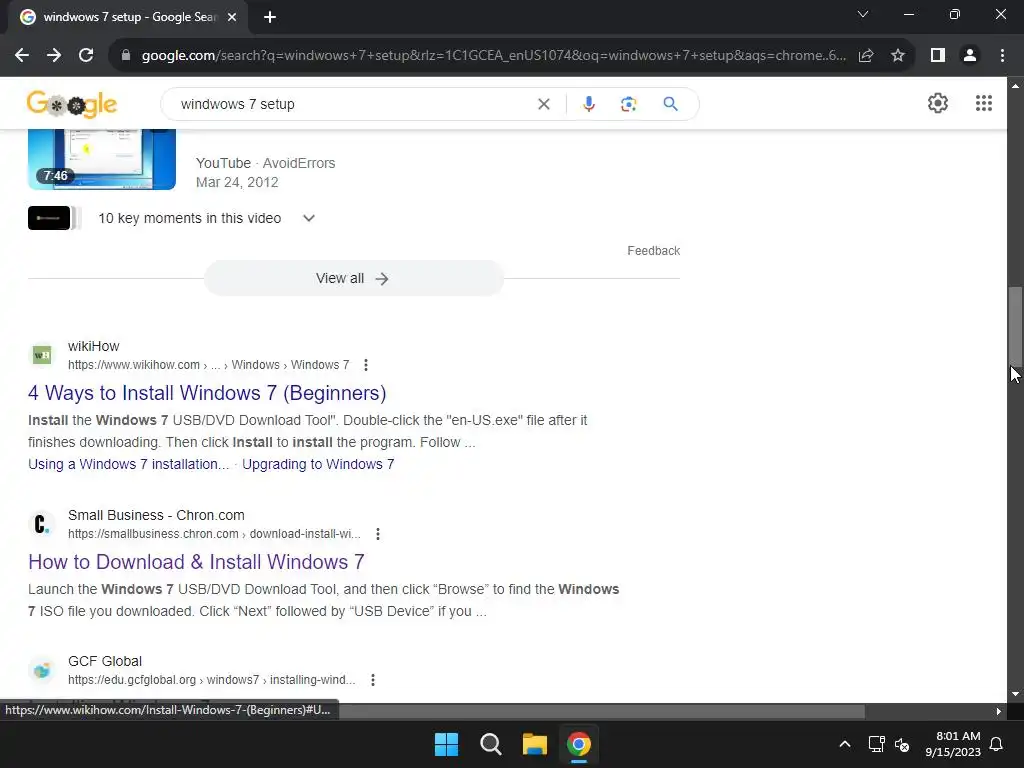Screen dimensions: 1024x768
Task: Click the YouTube · AvoidErrors source text
Action: [x=265, y=163]
